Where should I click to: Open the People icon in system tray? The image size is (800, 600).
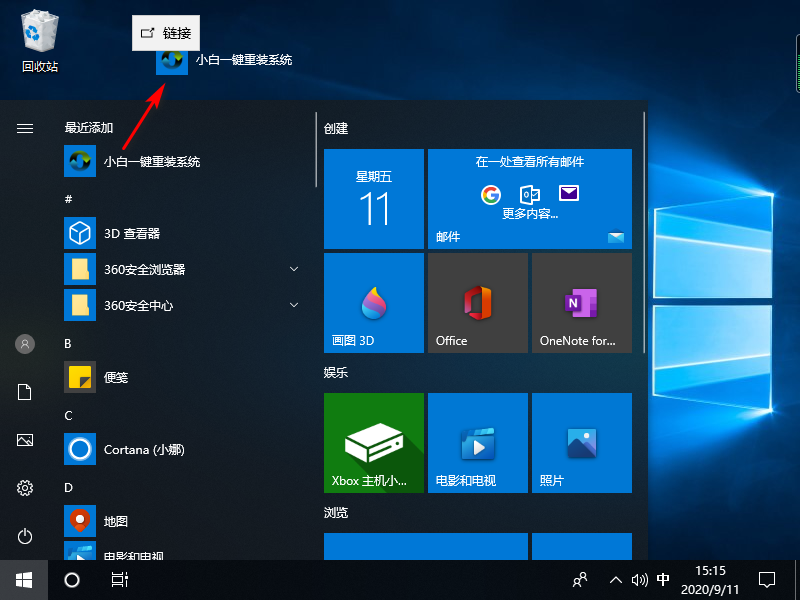point(580,580)
